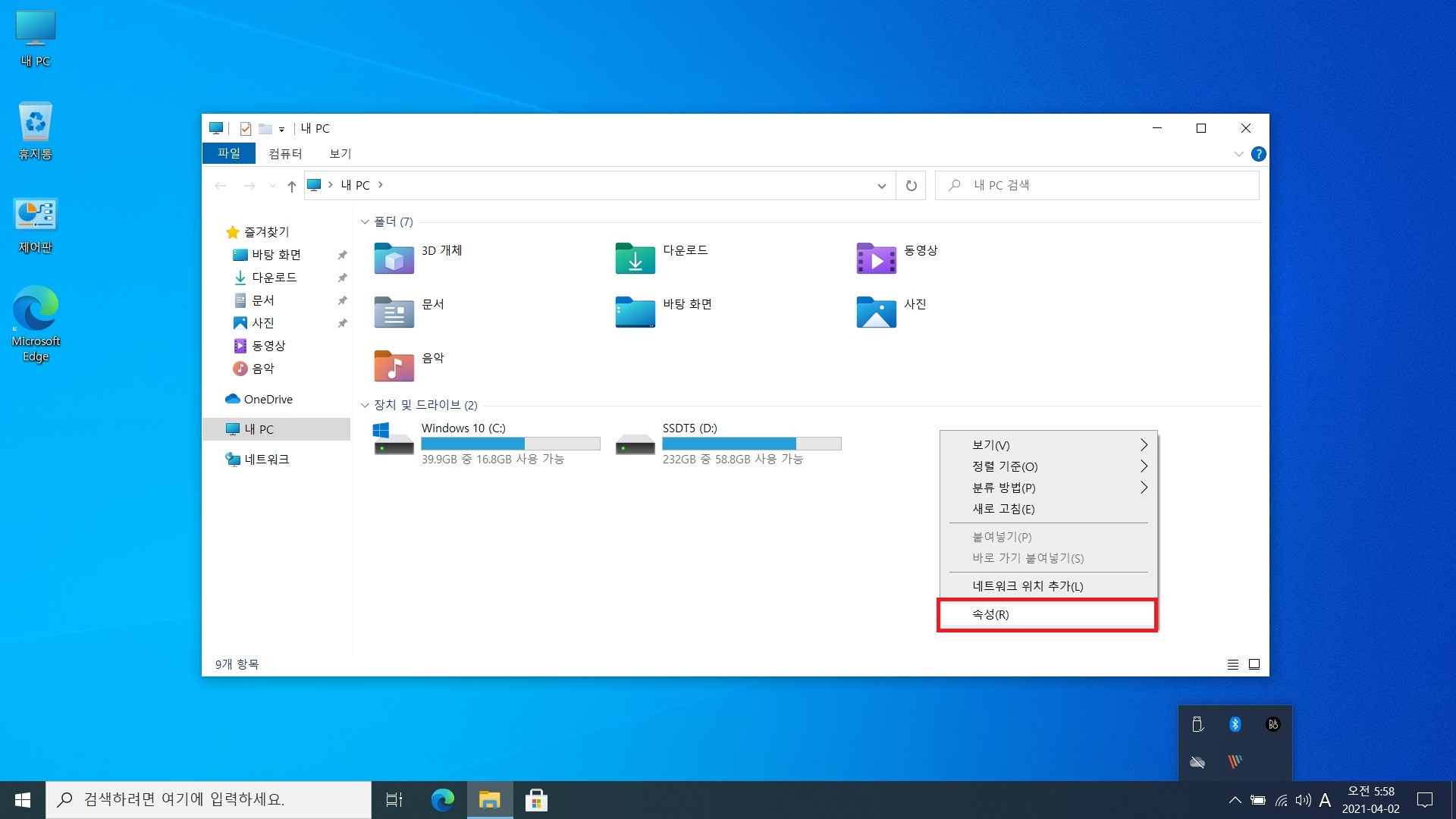Expand the 분류 방법(P) submenu
This screenshot has width=1456, height=819.
coord(1049,488)
